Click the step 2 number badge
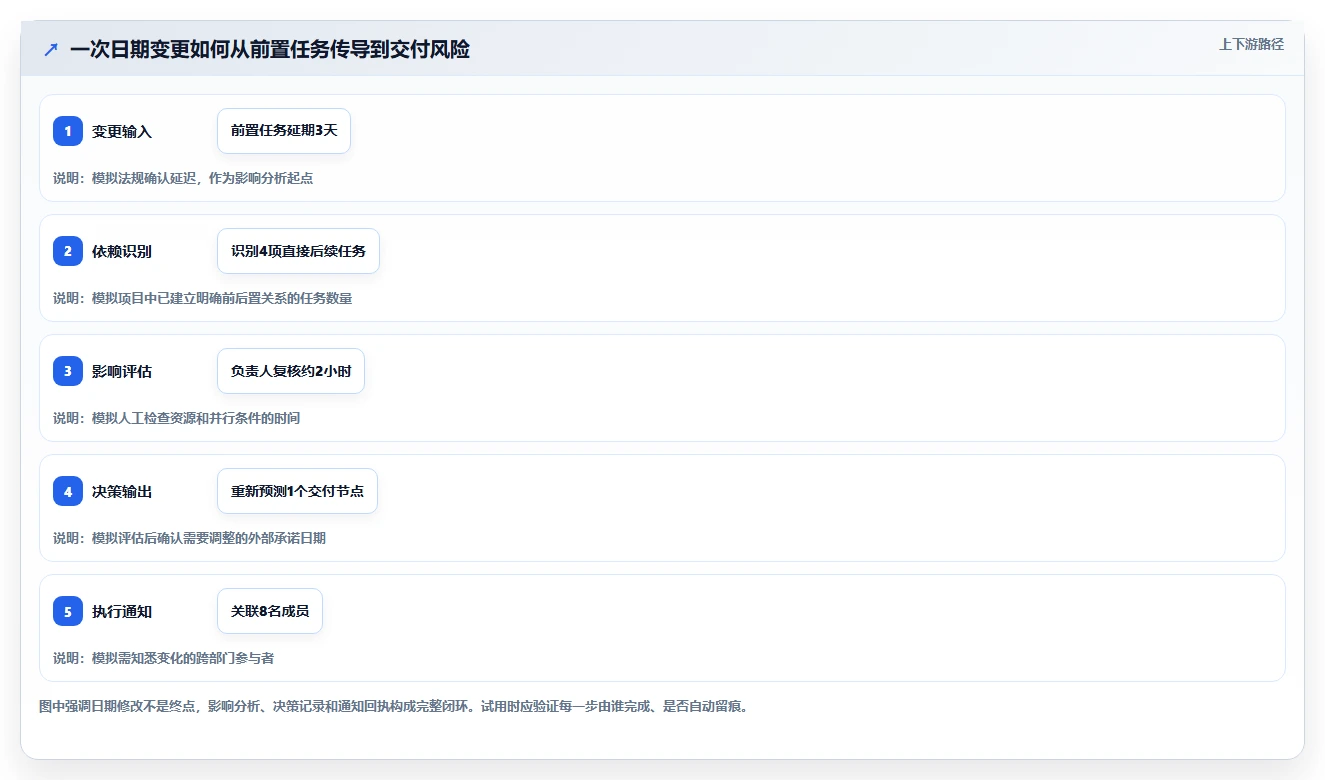The height and width of the screenshot is (780, 1325). click(x=68, y=251)
